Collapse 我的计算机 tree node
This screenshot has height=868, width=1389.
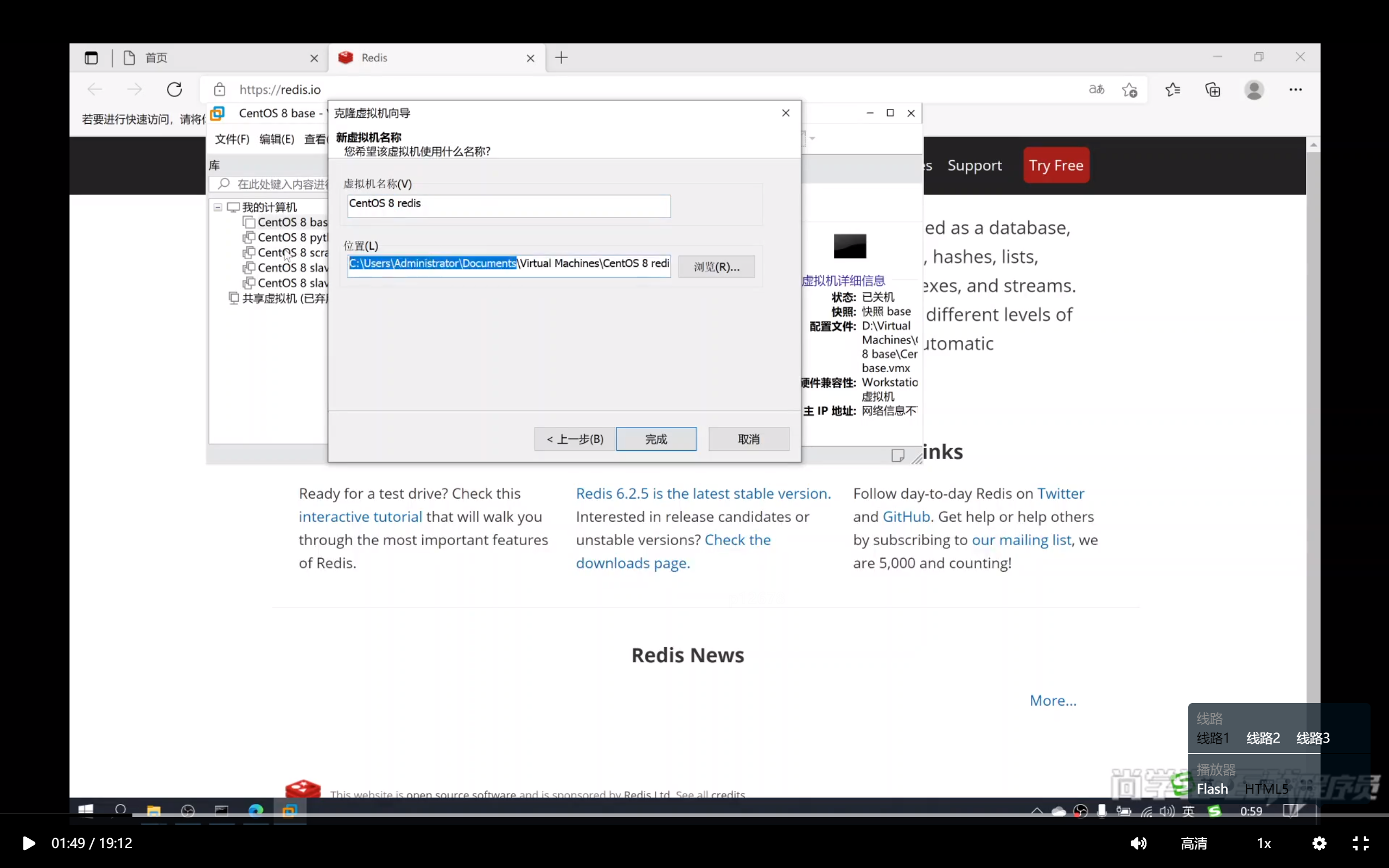coord(218,207)
